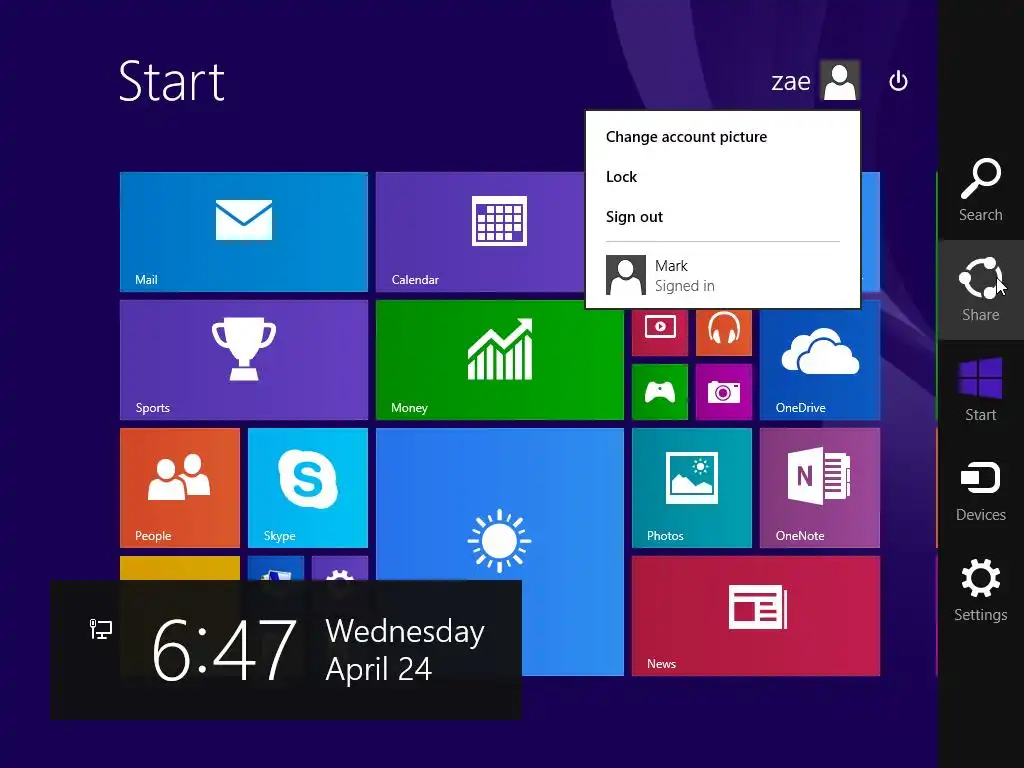Click the Start charm
Image resolution: width=1024 pixels, height=768 pixels.
[x=980, y=390]
